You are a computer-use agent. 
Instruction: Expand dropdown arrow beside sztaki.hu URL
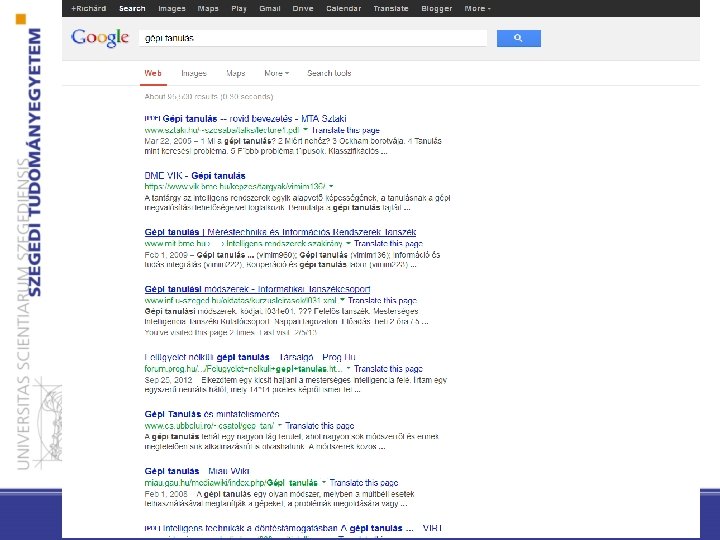point(305,130)
